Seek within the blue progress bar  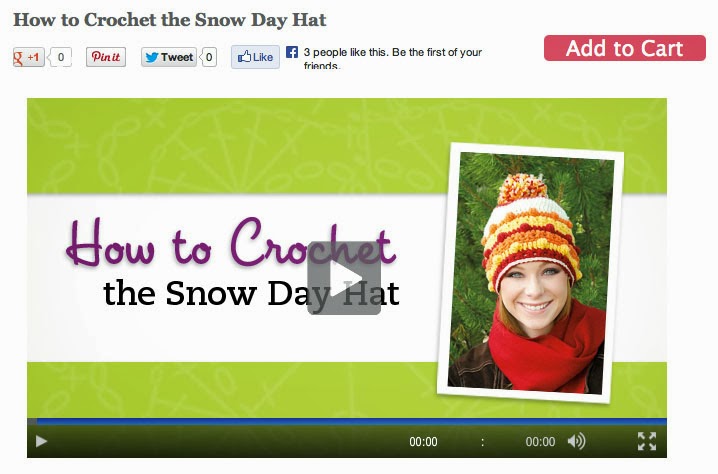pyautogui.click(x=352, y=421)
